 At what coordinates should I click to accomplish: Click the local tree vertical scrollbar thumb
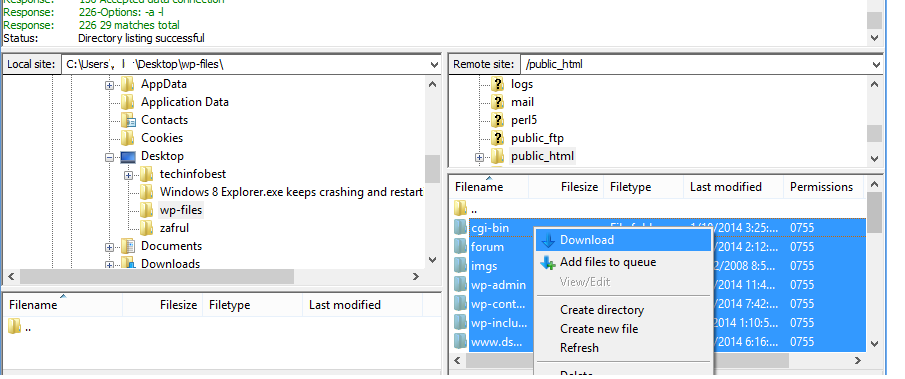[432, 169]
